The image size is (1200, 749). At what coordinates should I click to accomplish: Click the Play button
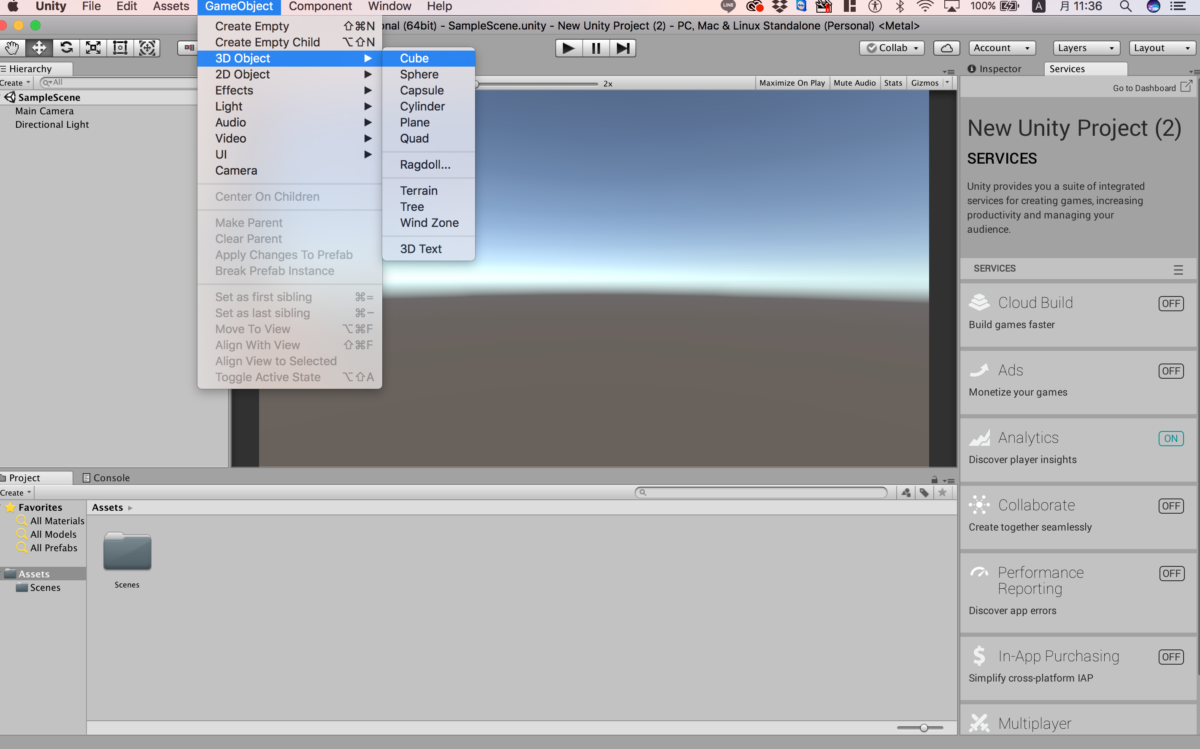[568, 47]
